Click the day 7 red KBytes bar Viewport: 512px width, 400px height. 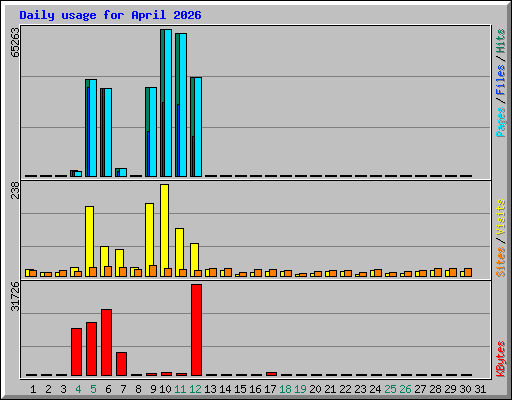pyautogui.click(x=121, y=364)
